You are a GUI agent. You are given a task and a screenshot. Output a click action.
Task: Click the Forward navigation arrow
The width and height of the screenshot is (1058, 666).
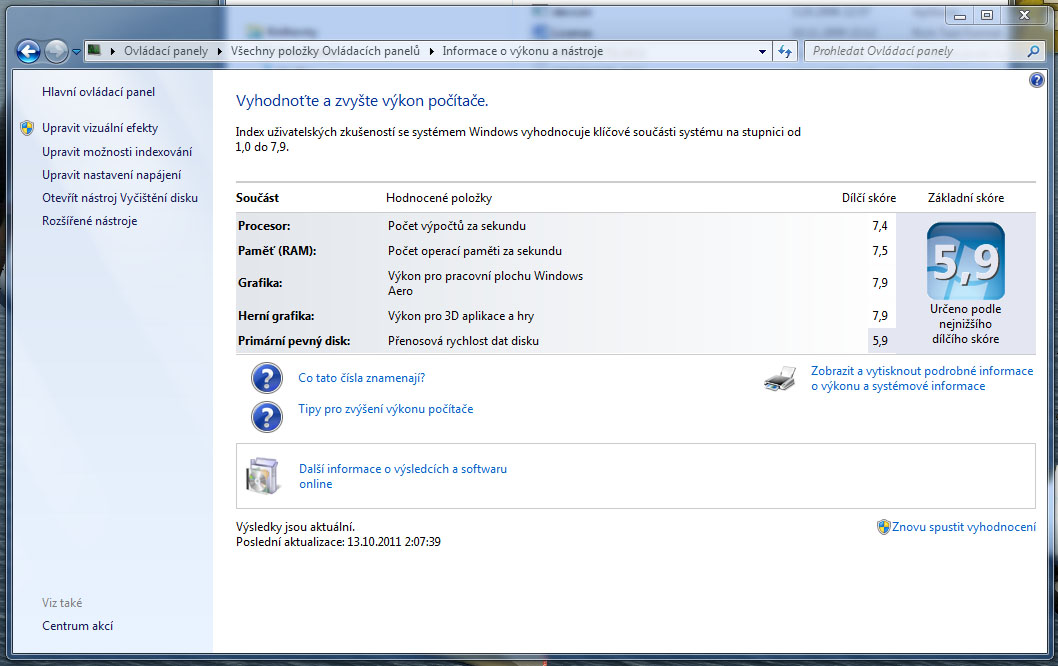click(x=57, y=51)
